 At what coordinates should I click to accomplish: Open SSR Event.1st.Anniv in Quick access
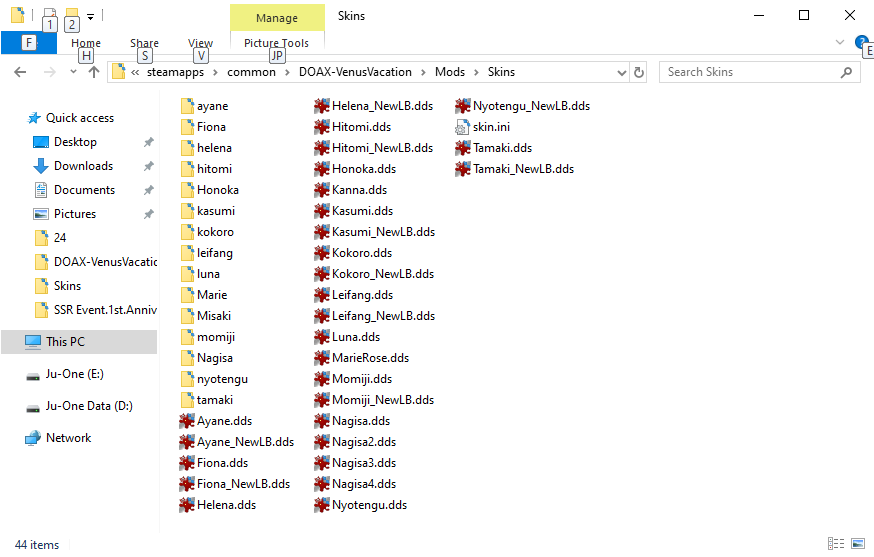pyautogui.click(x=96, y=310)
